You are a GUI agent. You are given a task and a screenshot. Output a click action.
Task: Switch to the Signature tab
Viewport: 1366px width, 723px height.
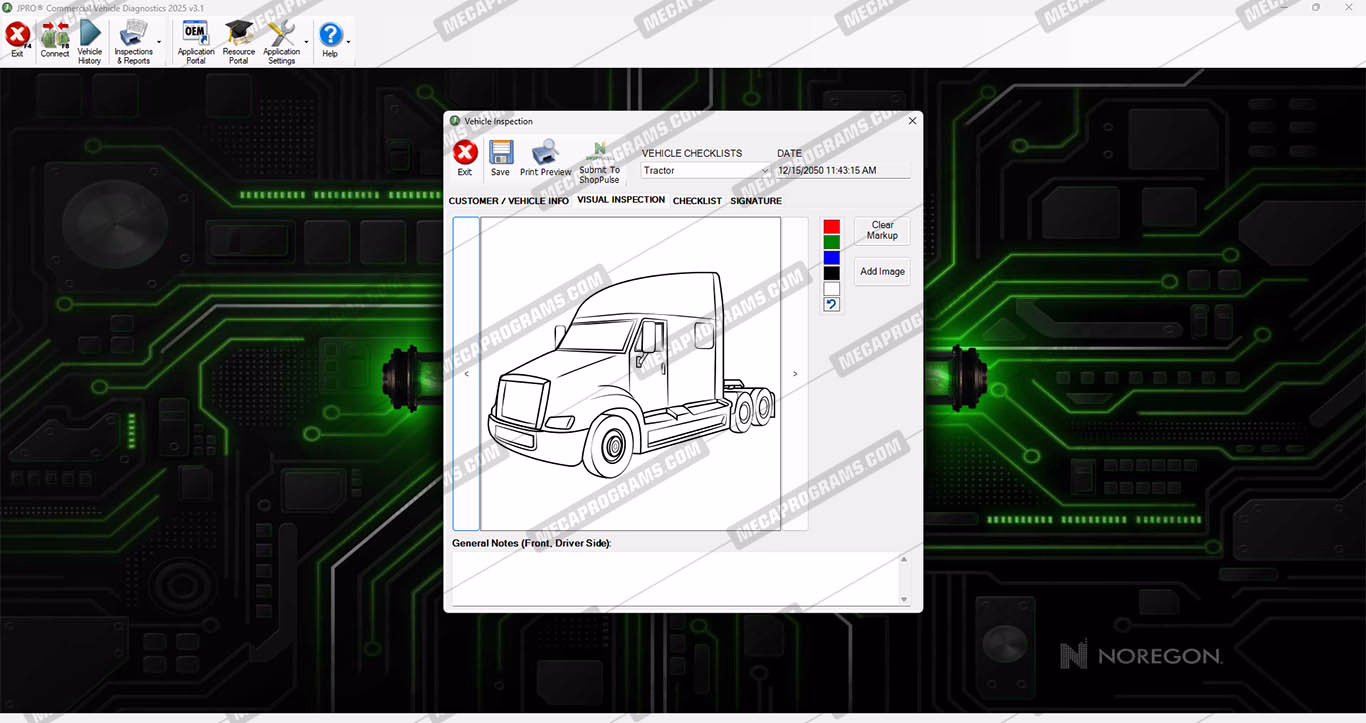pos(756,201)
